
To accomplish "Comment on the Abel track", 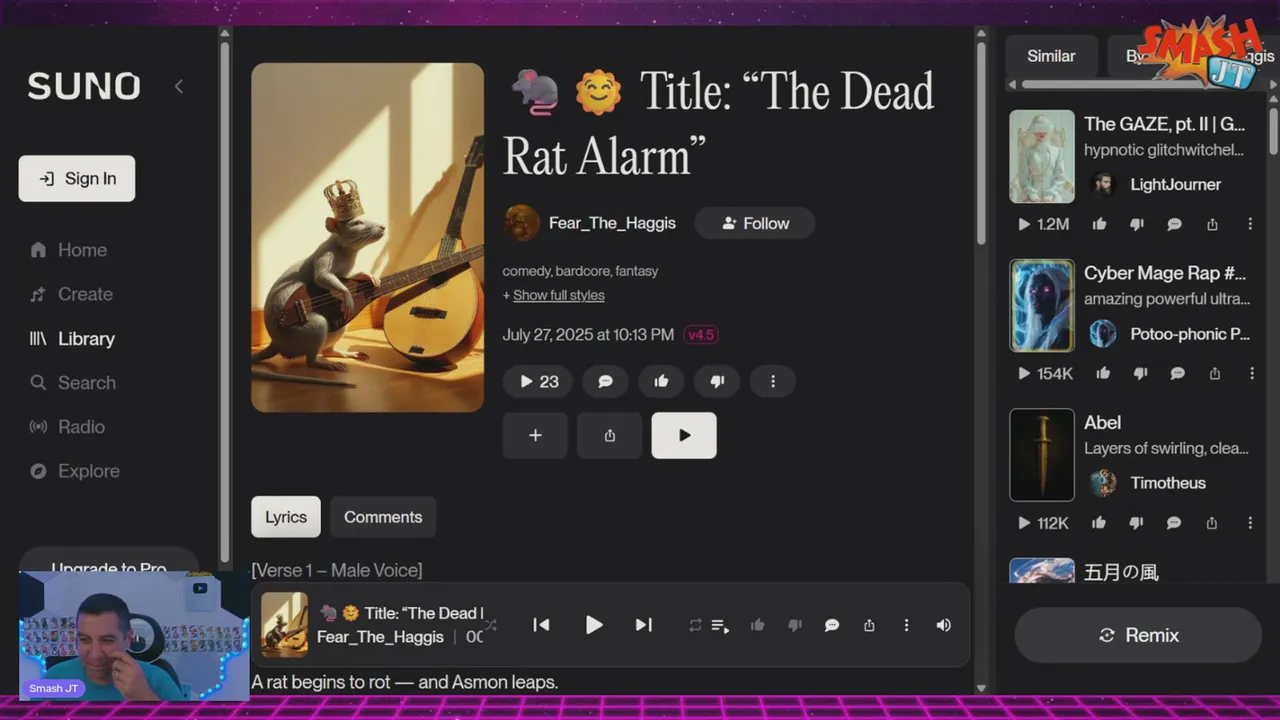I will coord(1174,522).
